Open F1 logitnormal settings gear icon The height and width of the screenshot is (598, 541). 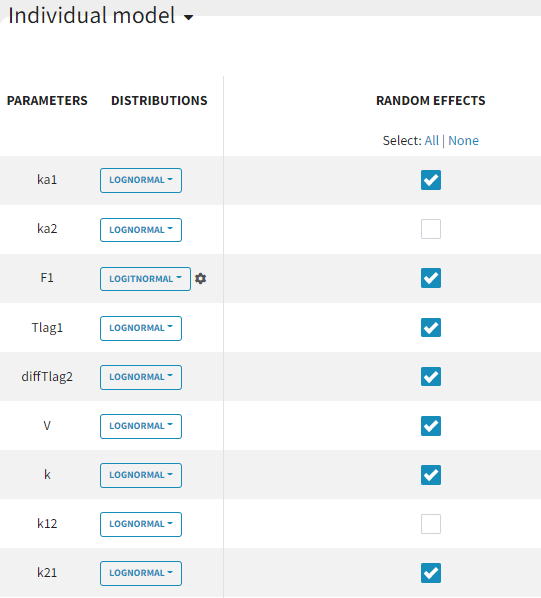201,279
